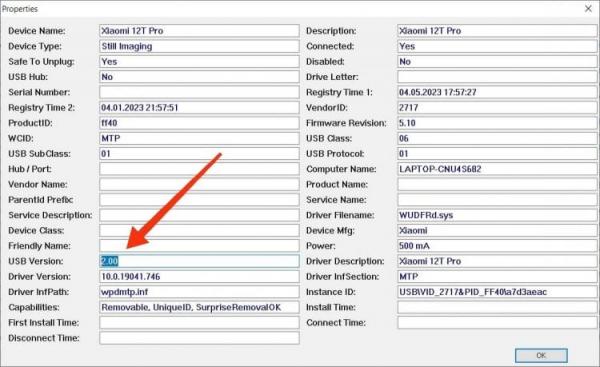This screenshot has height=367, width=600.
Task: Click the ParentId Prefix field
Action: pyautogui.click(x=199, y=199)
